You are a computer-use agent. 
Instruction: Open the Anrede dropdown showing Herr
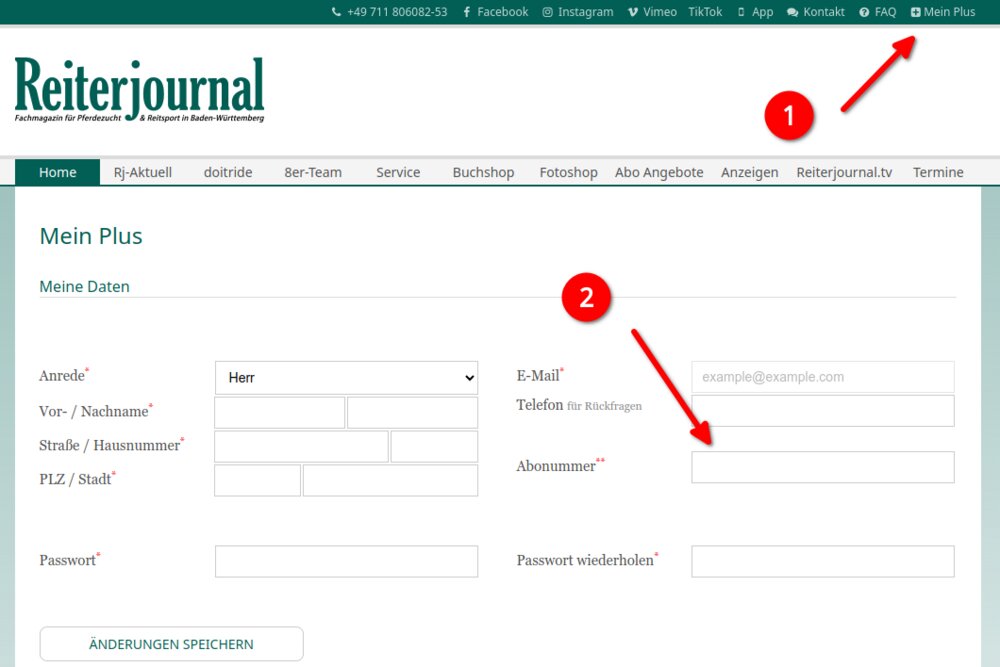pyautogui.click(x=346, y=378)
